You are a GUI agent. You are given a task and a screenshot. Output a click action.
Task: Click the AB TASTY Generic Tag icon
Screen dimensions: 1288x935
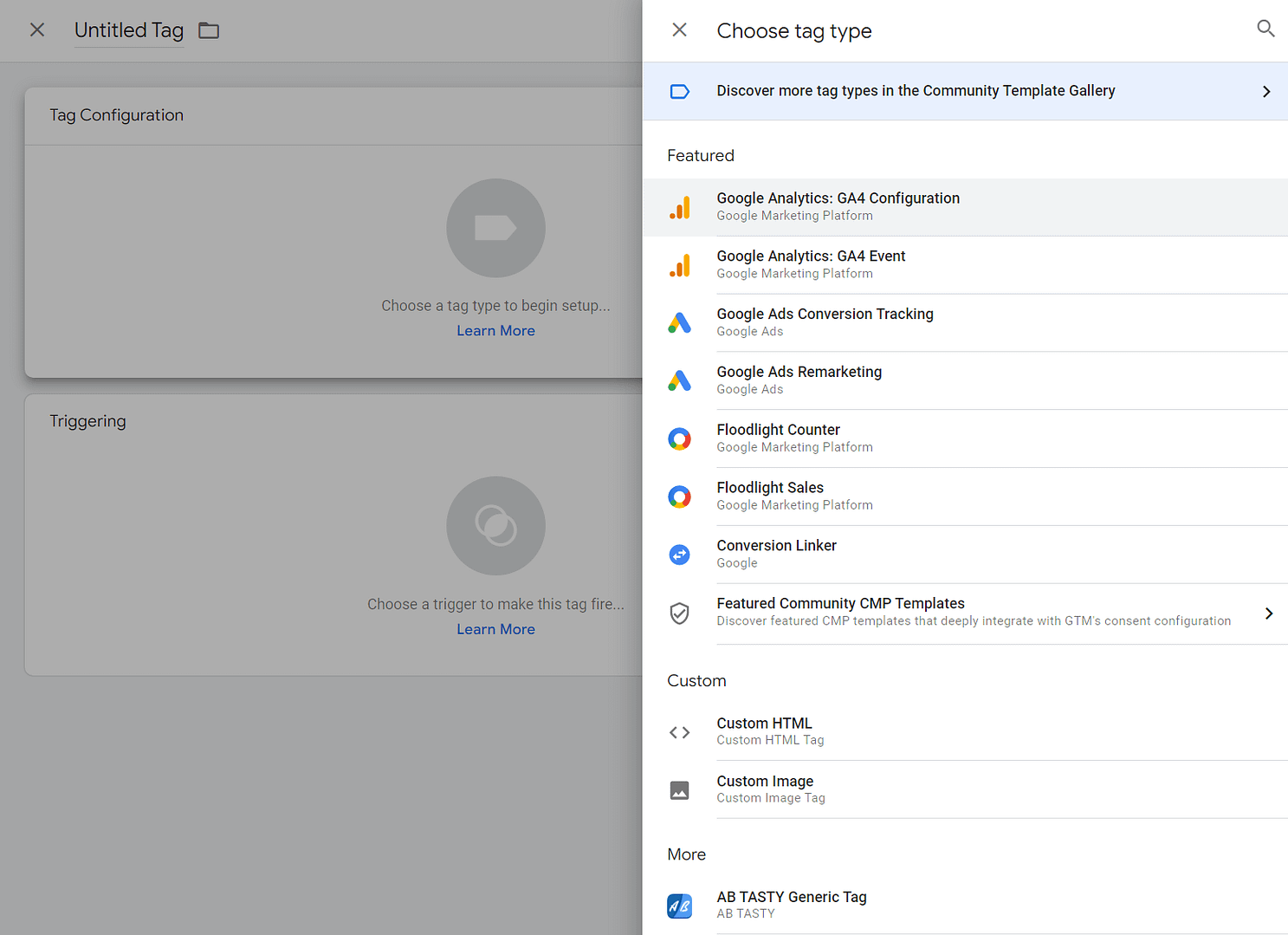(680, 906)
